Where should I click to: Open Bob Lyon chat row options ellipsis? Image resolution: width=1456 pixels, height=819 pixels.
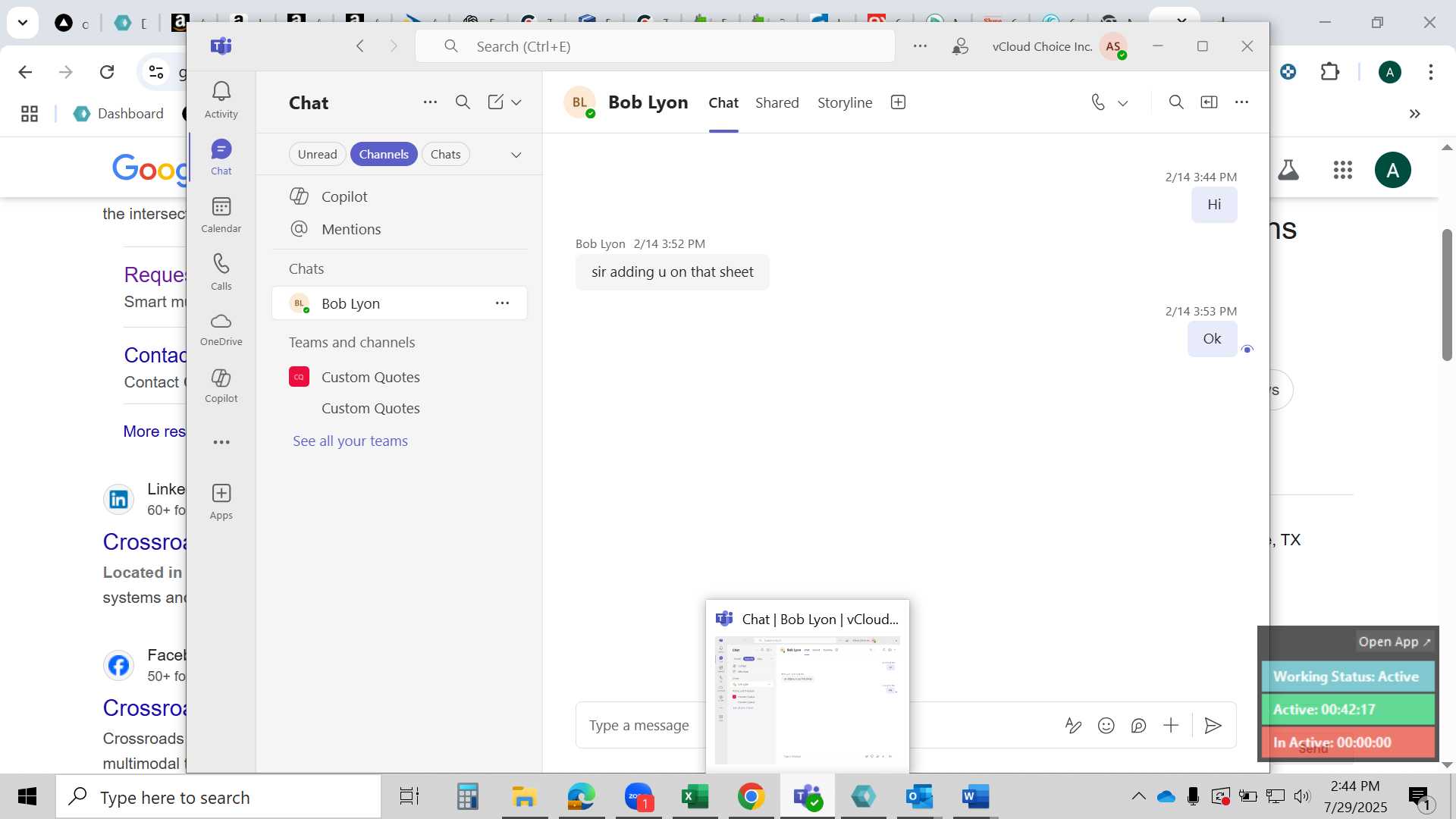(x=502, y=303)
